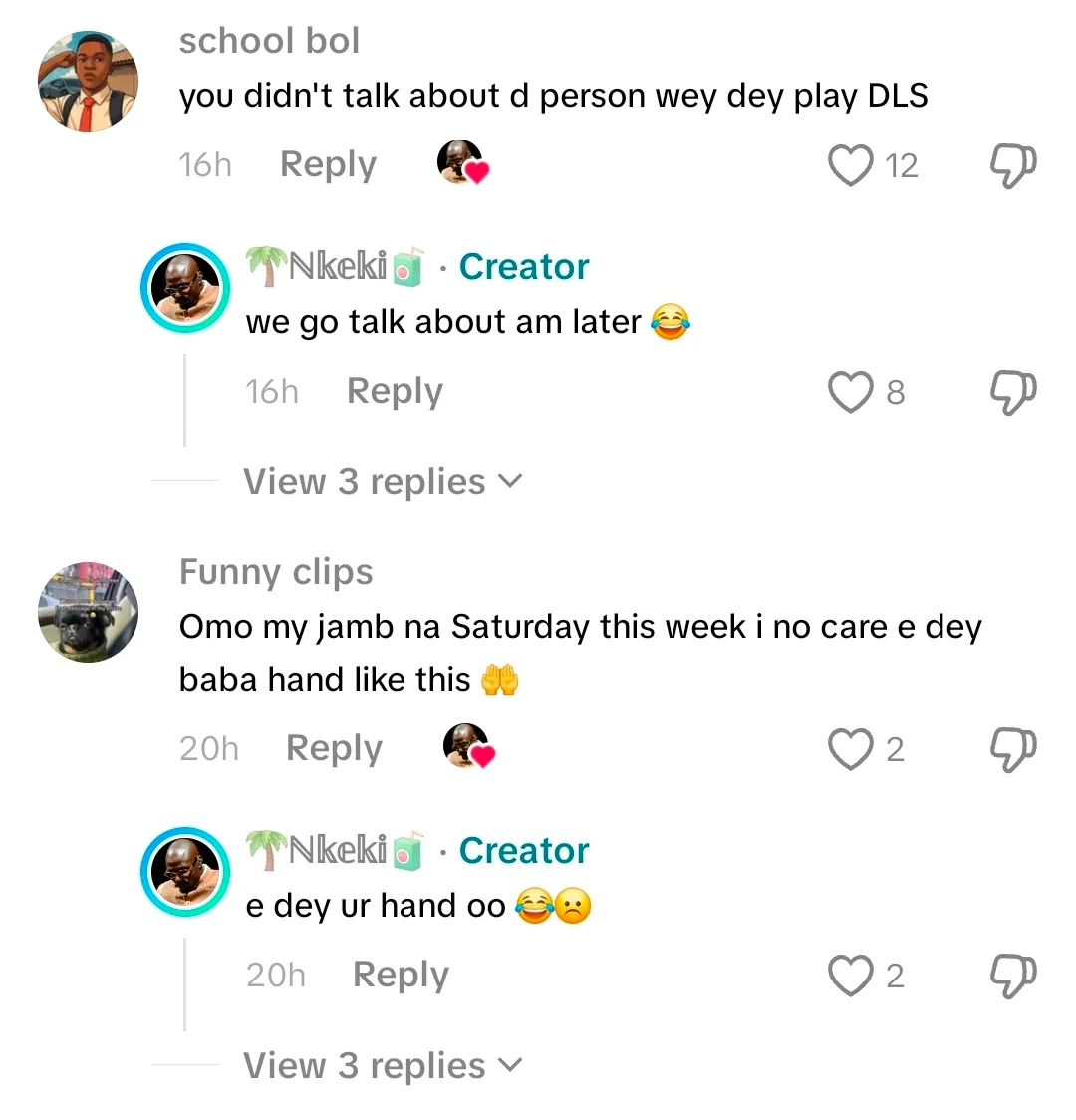
Task: Dislike Nkeki's "e dey ur hand oo" reply
Action: (x=1012, y=976)
